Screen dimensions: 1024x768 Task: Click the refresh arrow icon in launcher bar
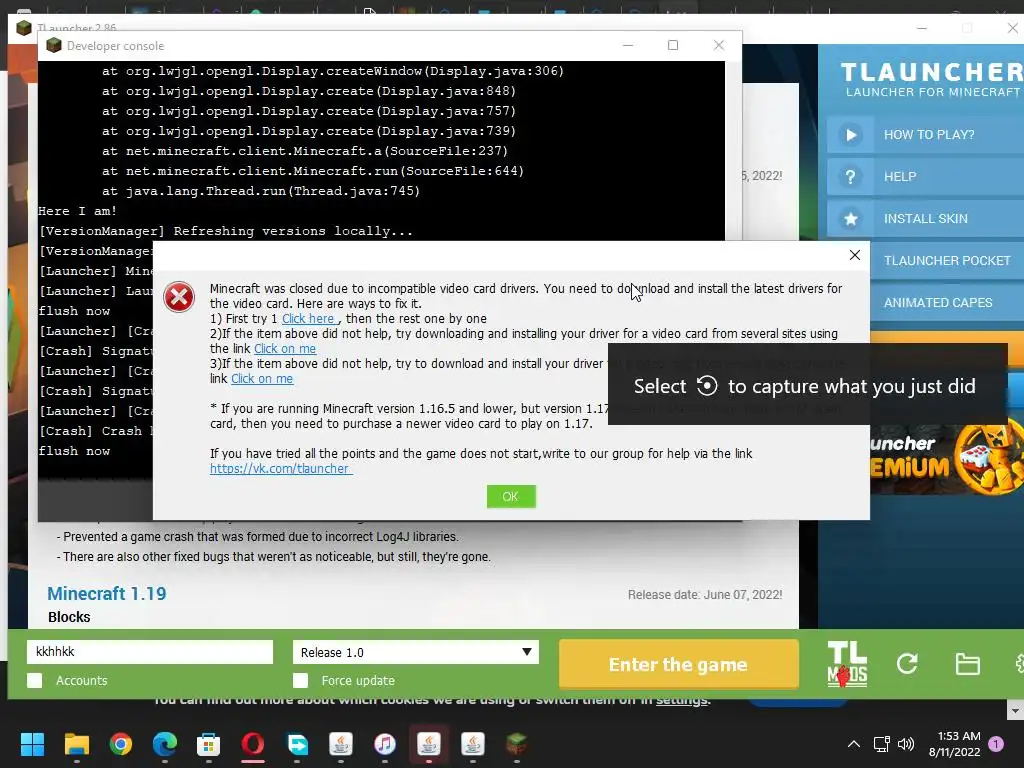tap(907, 664)
